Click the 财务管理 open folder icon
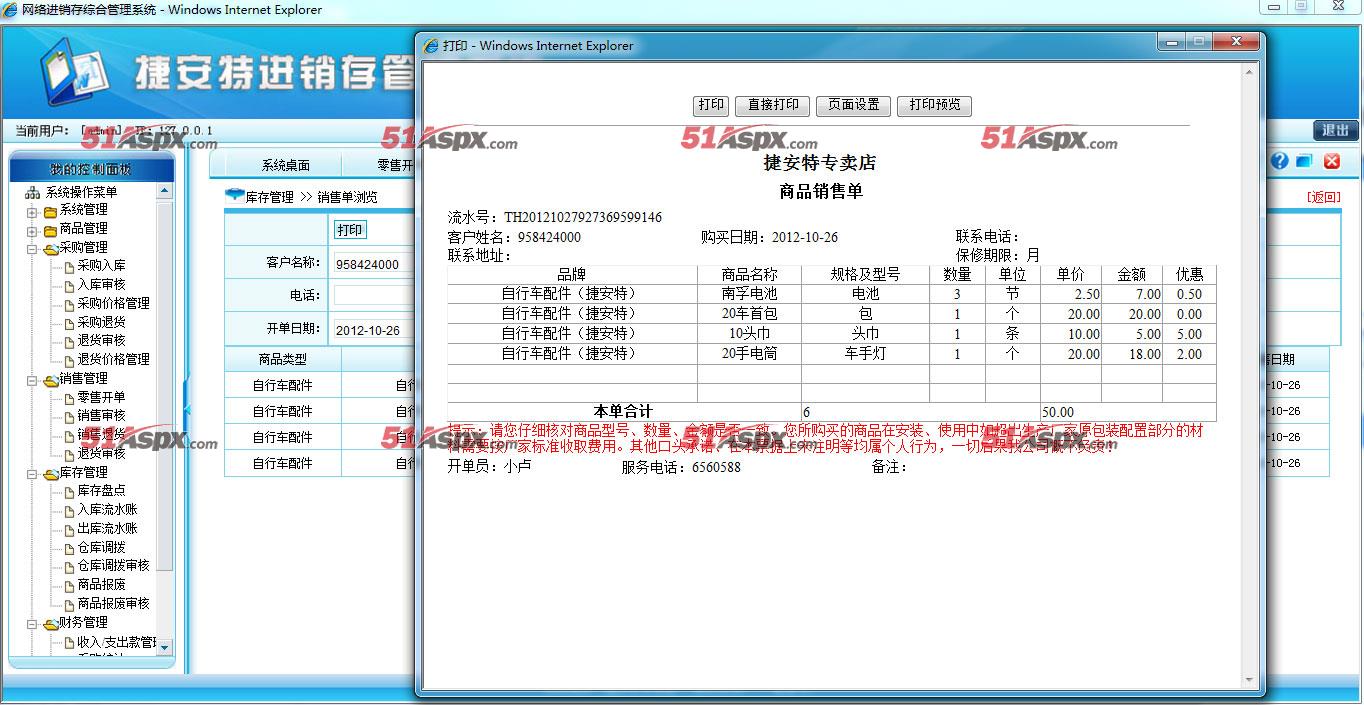Image resolution: width=1364 pixels, height=705 pixels. 50,624
